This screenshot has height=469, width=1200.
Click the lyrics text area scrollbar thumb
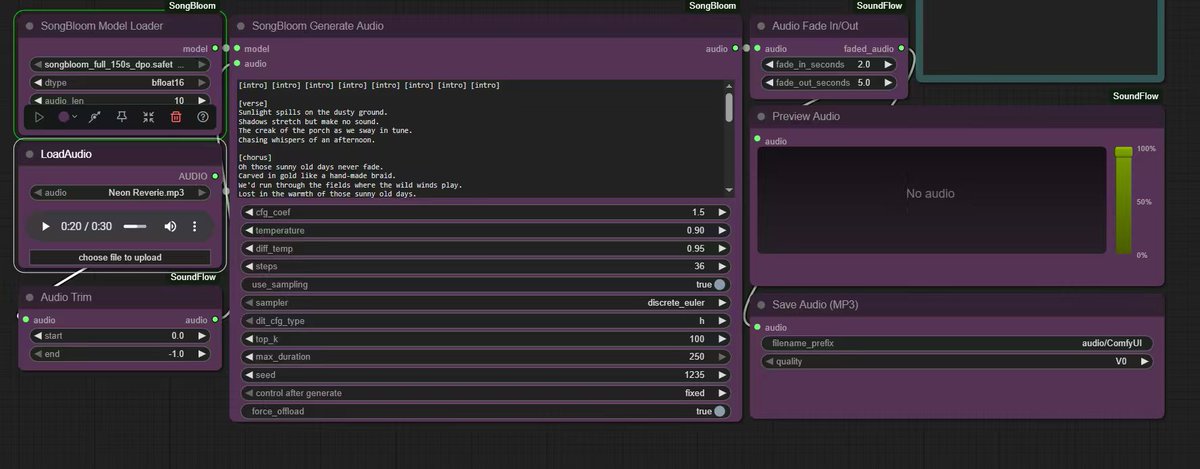(x=729, y=107)
